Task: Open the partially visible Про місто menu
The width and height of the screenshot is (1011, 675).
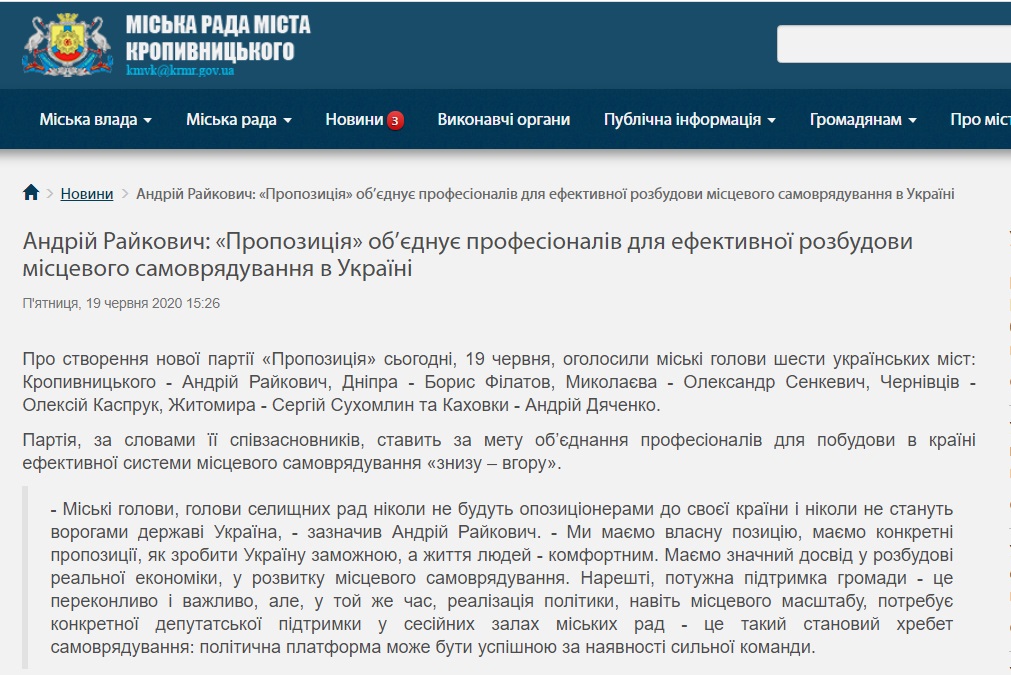Action: 980,119
